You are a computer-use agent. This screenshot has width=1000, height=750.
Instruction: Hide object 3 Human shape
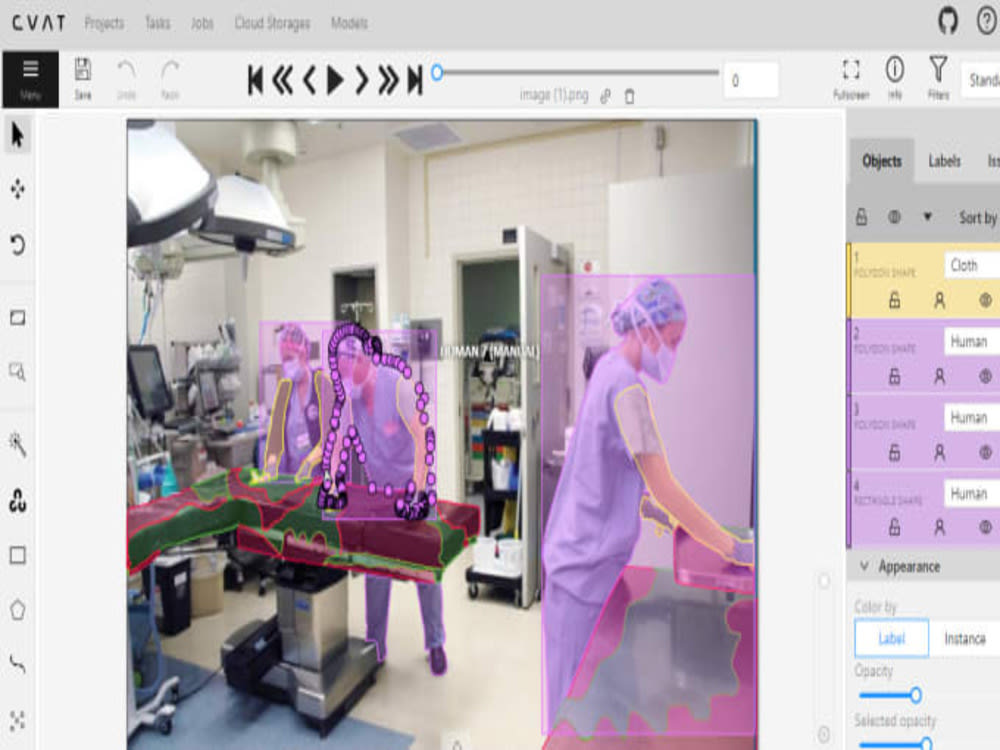tap(985, 452)
